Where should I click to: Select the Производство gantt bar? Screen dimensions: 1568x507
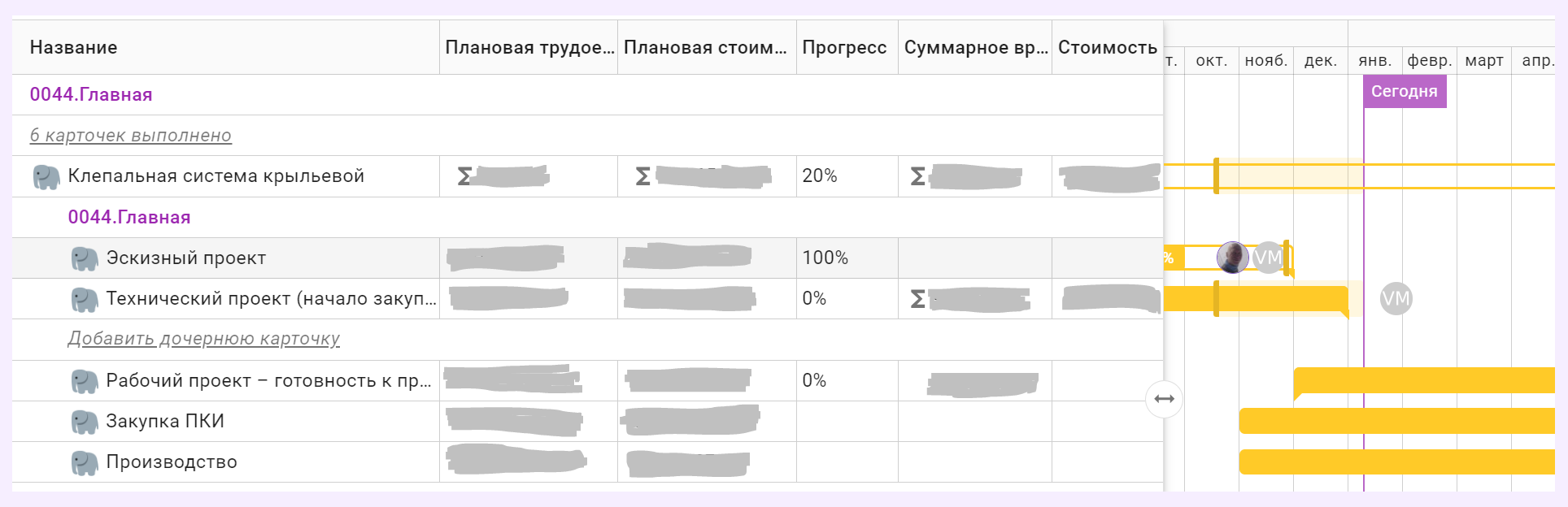1396,461
